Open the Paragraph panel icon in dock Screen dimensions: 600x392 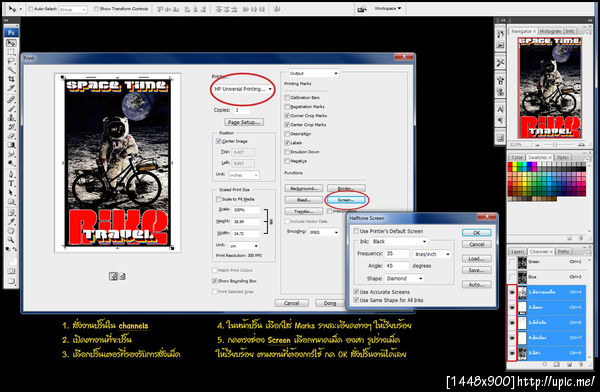tap(500, 121)
